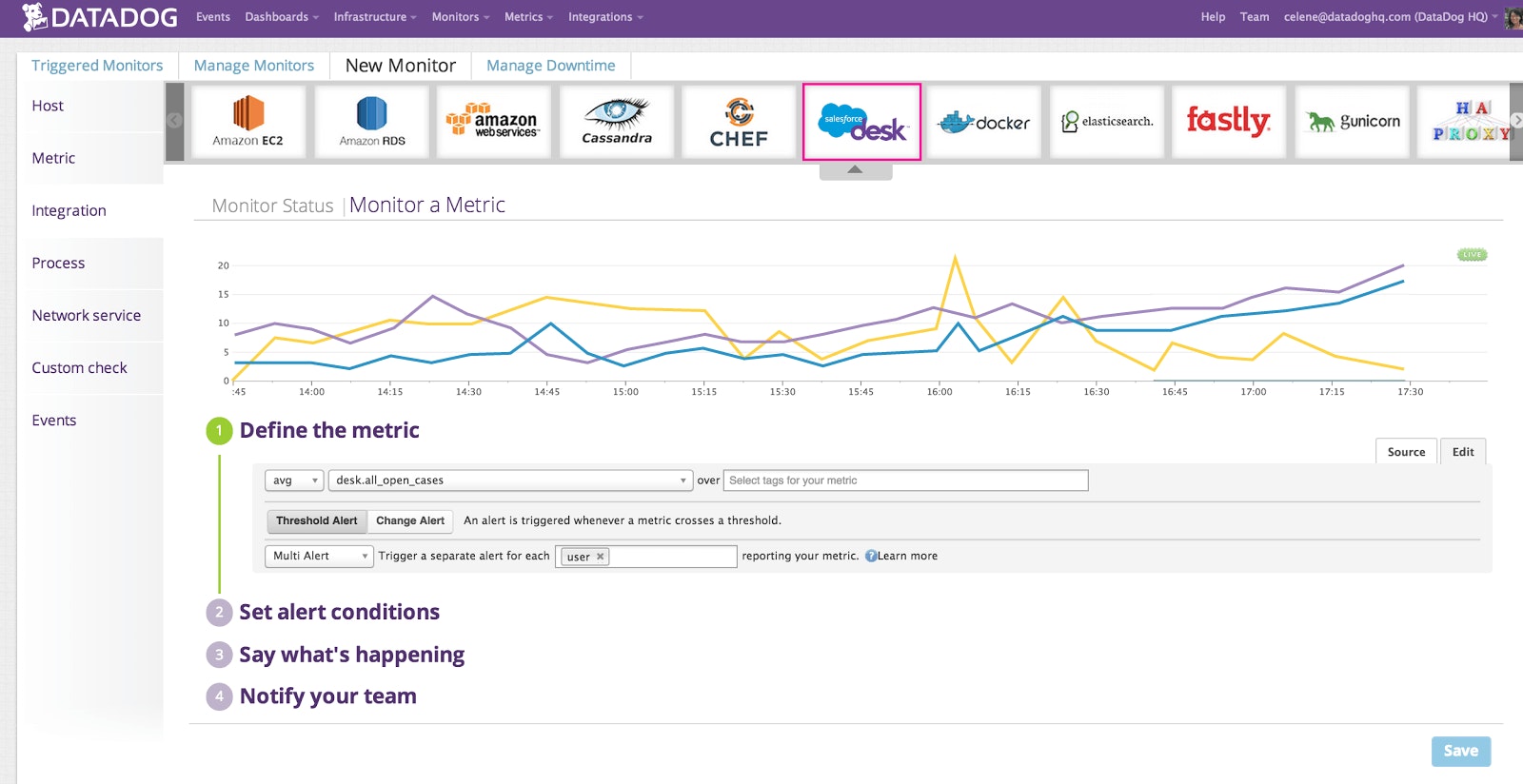Open the avg aggregation dropdown
This screenshot has height=784, width=1523.
coord(294,480)
